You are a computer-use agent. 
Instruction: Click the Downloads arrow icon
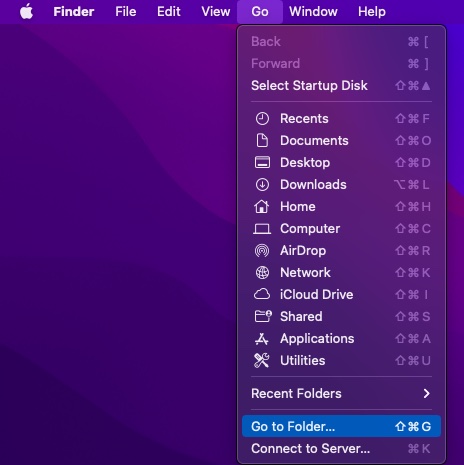click(x=262, y=185)
